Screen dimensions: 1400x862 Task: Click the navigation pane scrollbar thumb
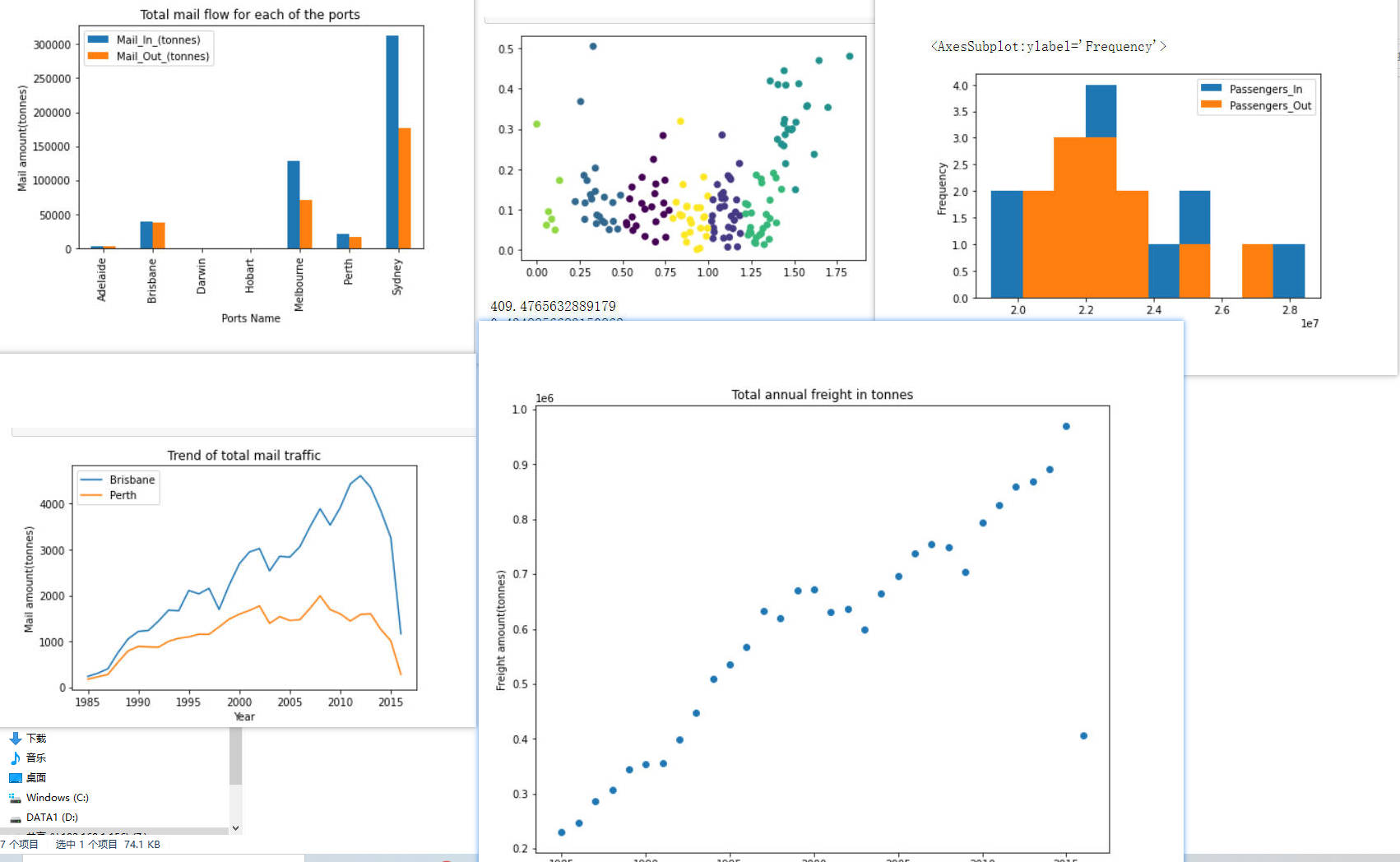(235, 757)
